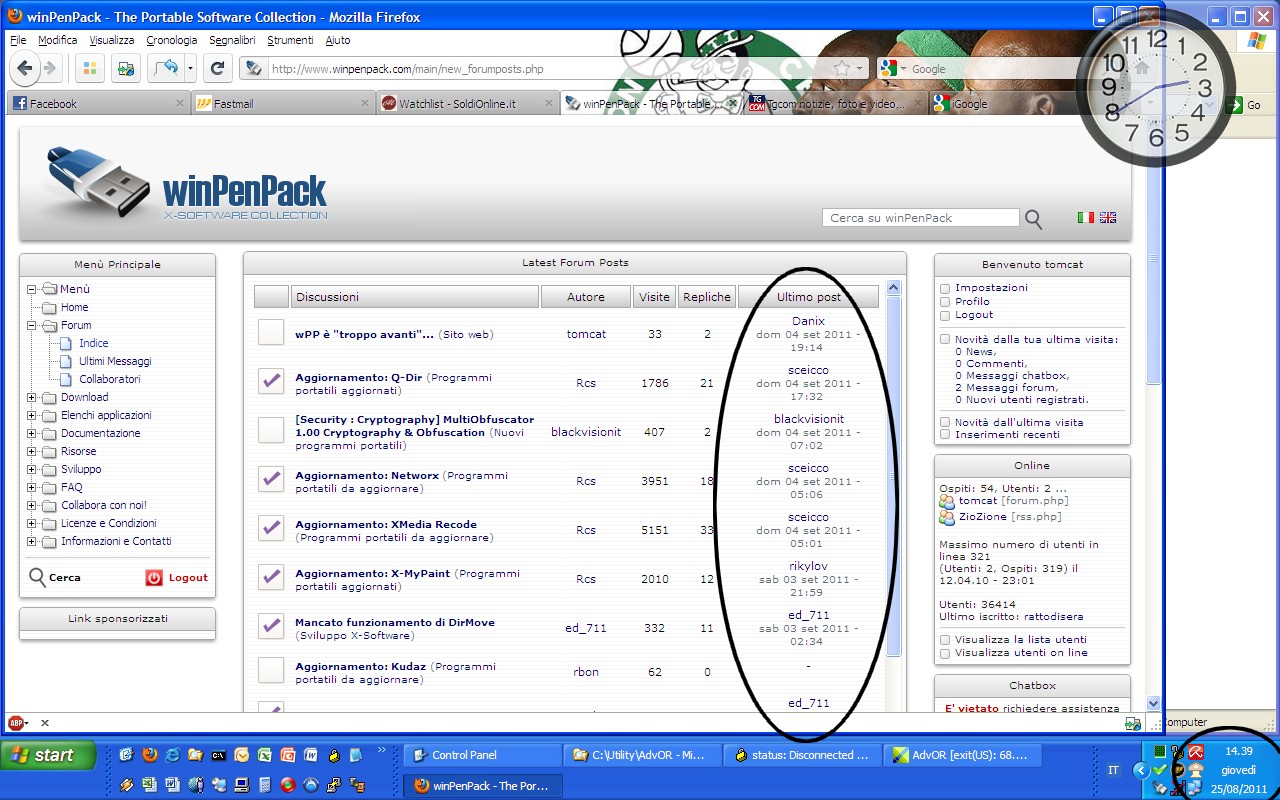Open the command prompt Quick Launch icon

click(x=218, y=755)
